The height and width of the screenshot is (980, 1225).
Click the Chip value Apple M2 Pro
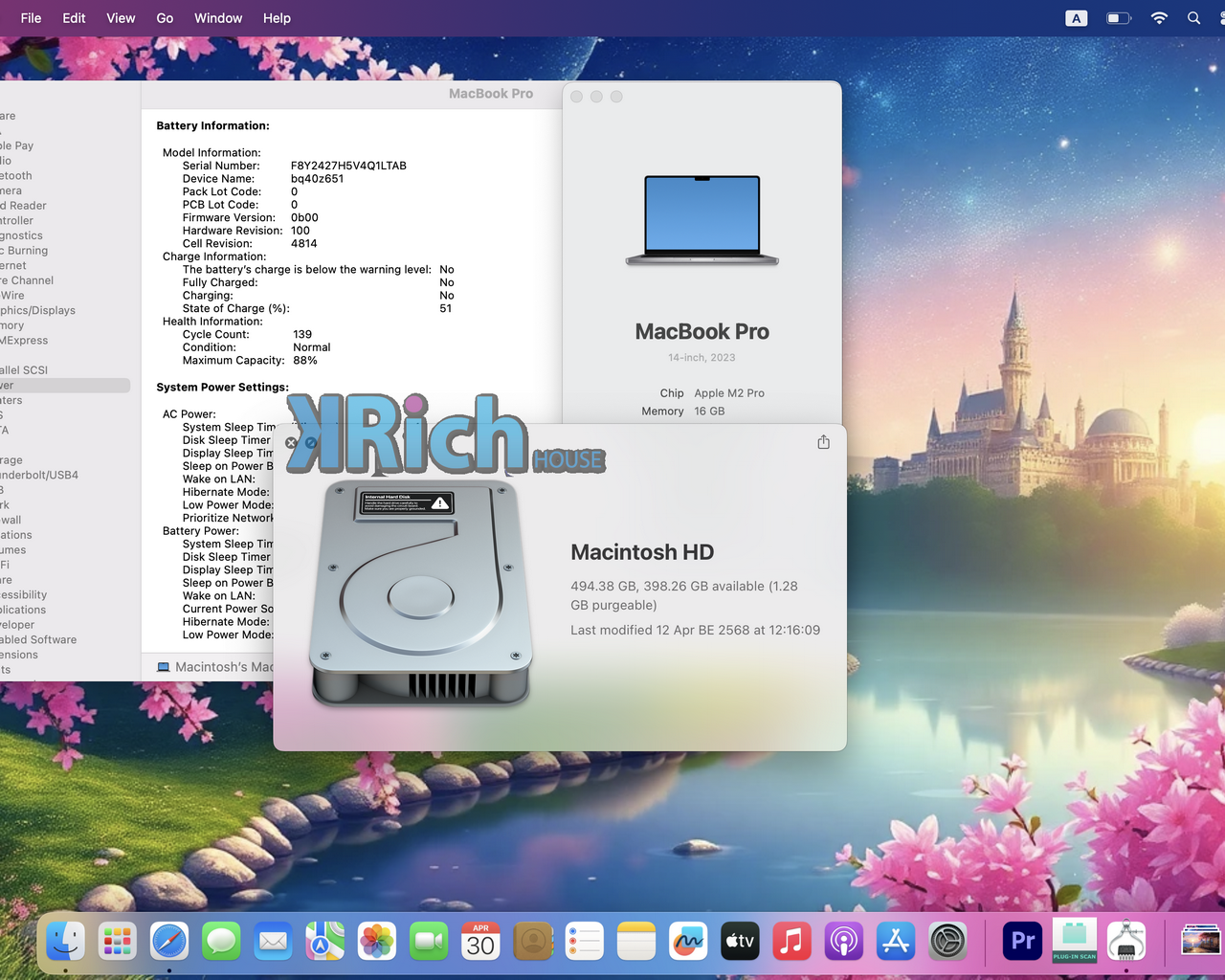(729, 393)
